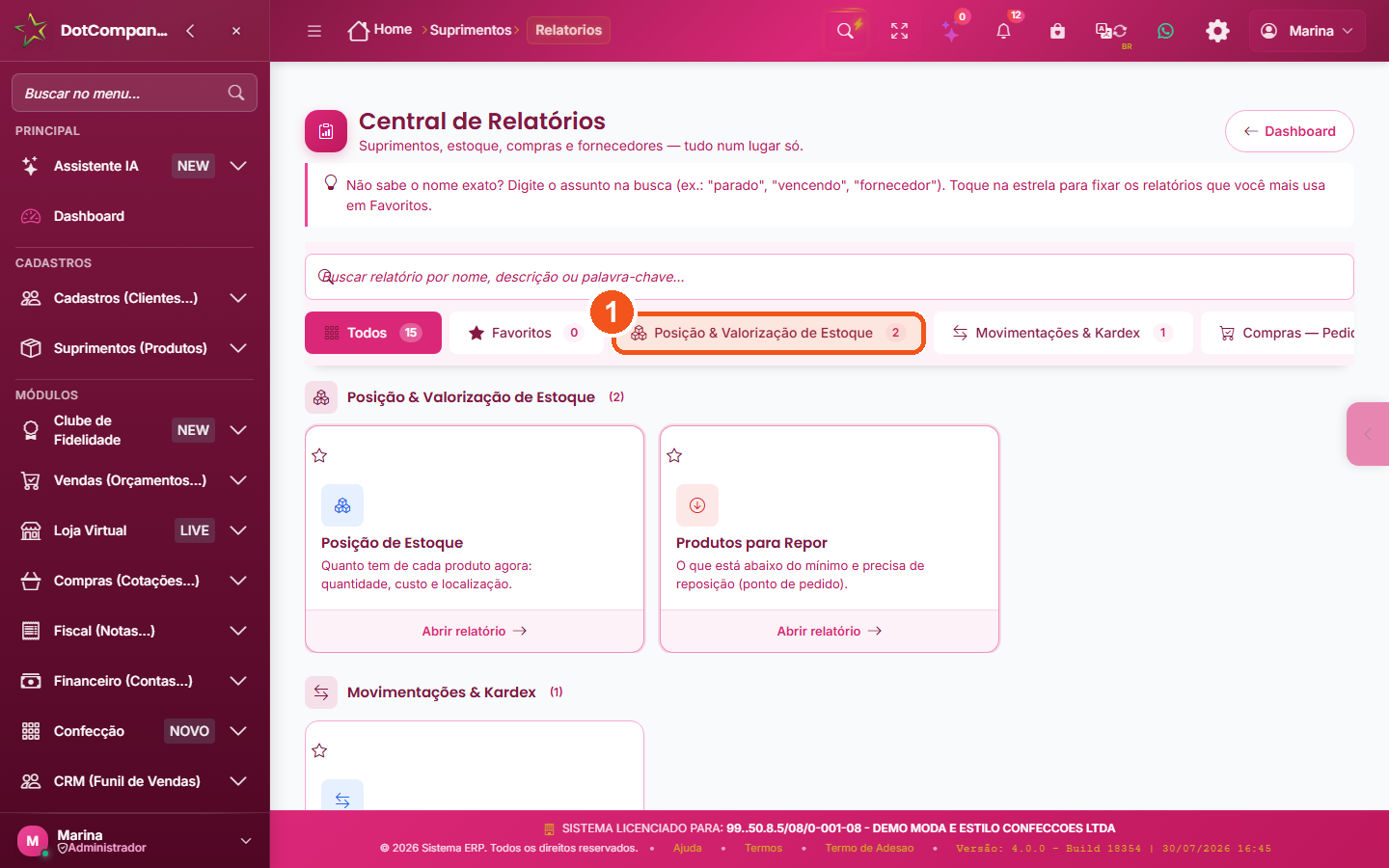Click the lock bag icon in header
Screen dimensions: 1389x868
coord(1058,31)
